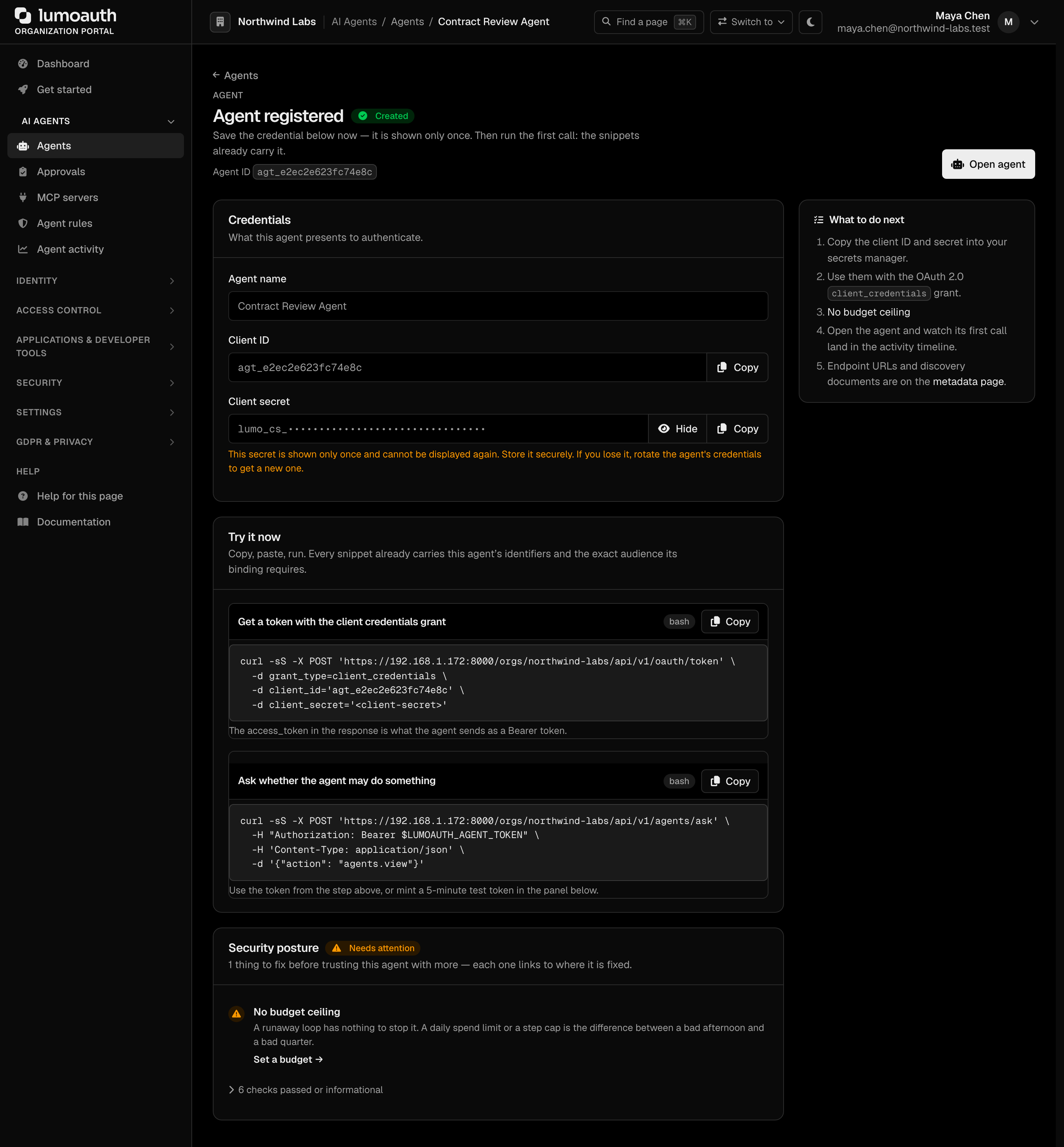Hide the client secret with eye toggle

click(677, 429)
